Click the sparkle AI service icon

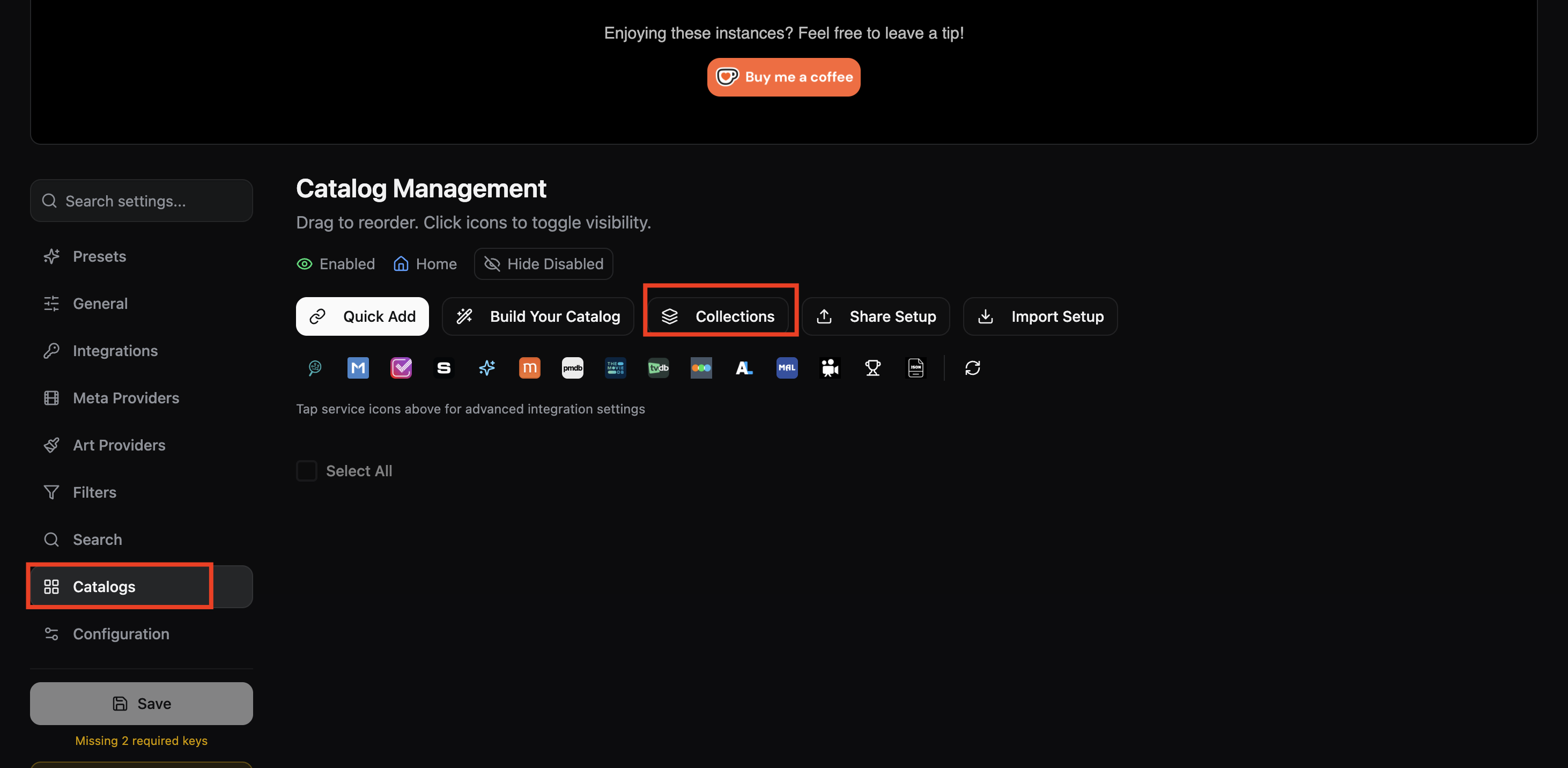click(x=487, y=367)
